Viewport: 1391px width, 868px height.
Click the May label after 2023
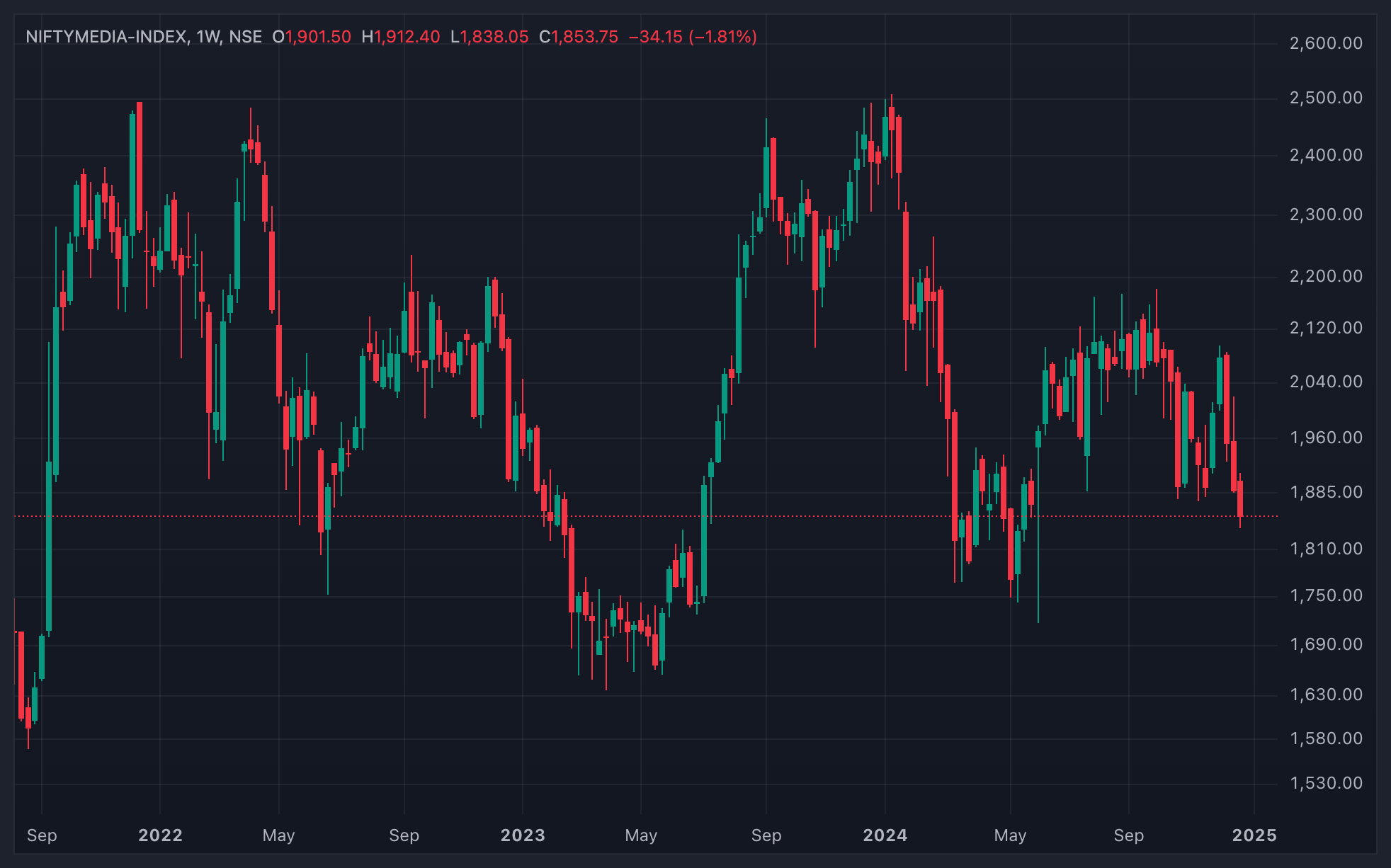click(x=641, y=835)
